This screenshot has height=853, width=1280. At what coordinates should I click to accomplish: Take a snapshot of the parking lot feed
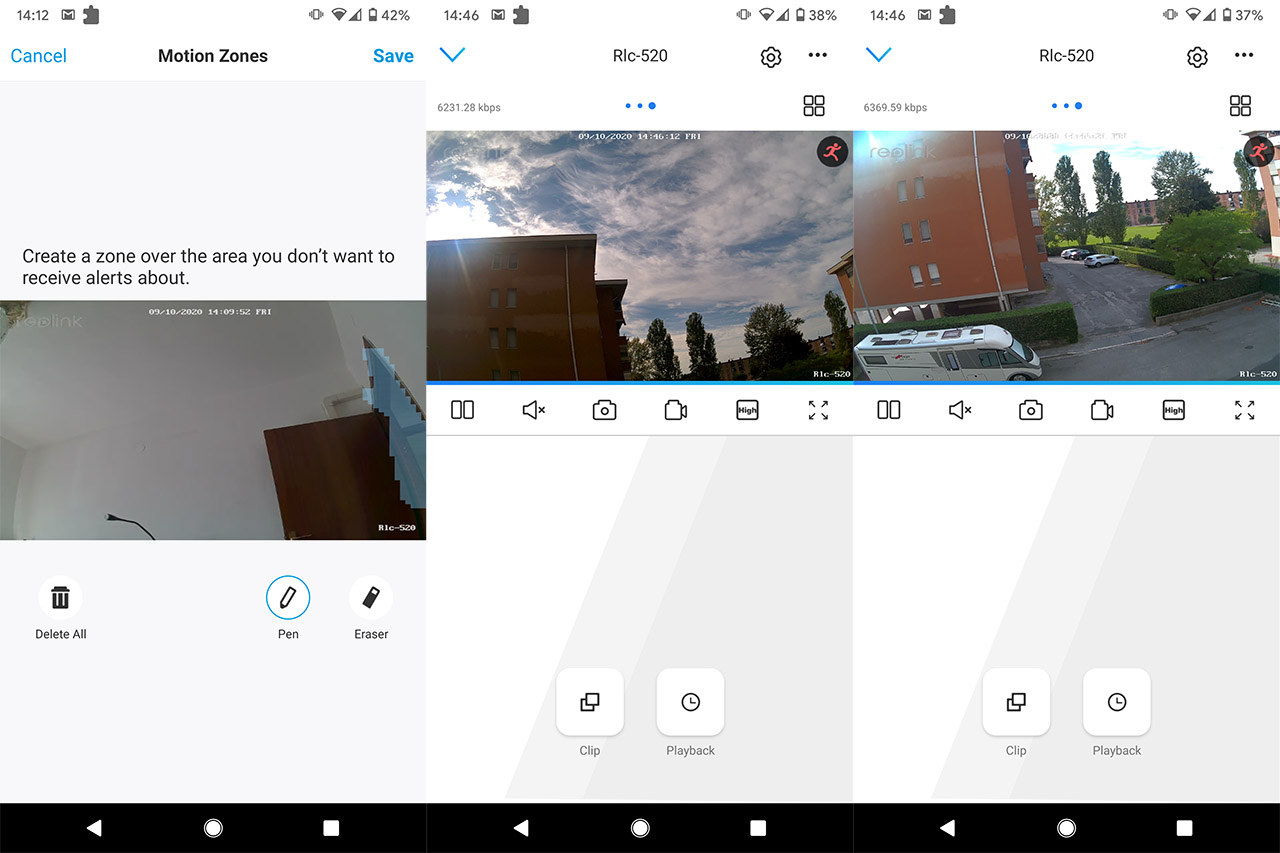click(x=1030, y=410)
